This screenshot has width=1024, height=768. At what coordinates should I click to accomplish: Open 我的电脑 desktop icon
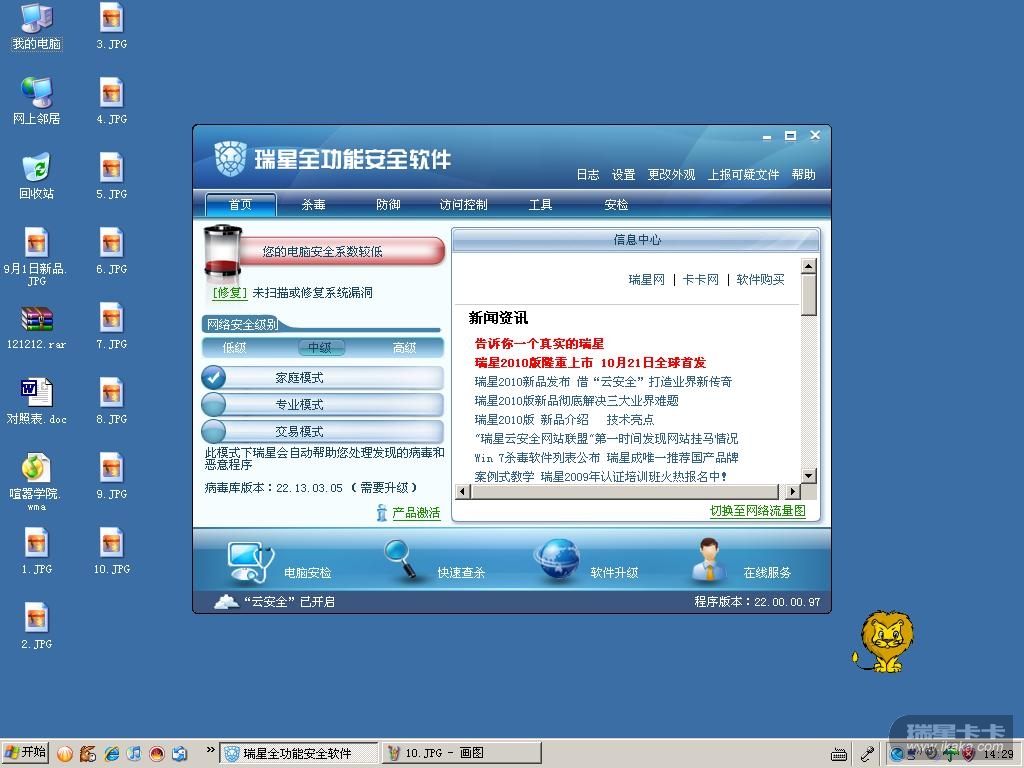click(x=37, y=26)
